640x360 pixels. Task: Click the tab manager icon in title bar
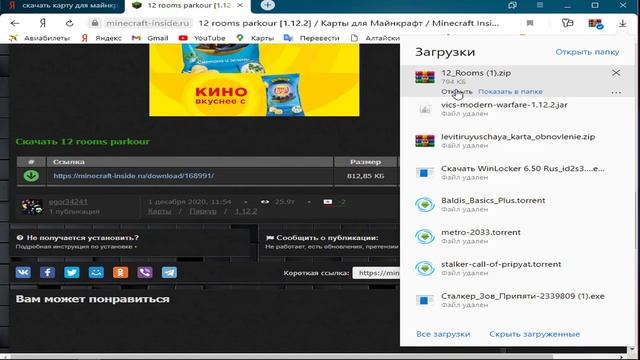(512, 5)
